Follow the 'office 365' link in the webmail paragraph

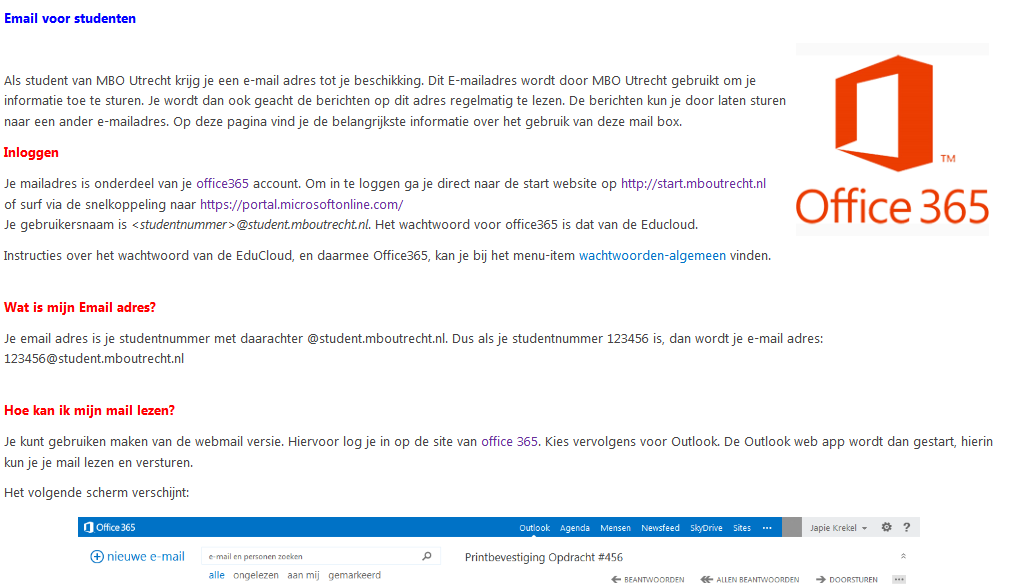(x=509, y=441)
